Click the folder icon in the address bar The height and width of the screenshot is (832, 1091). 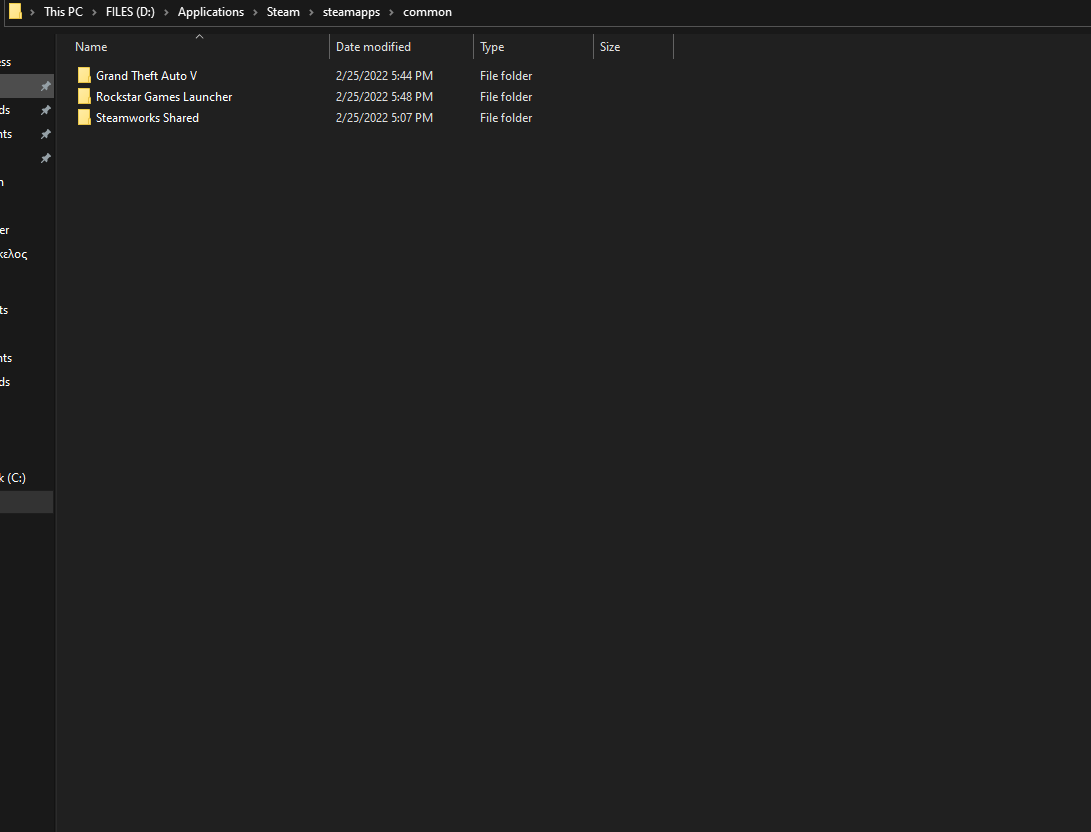15,12
